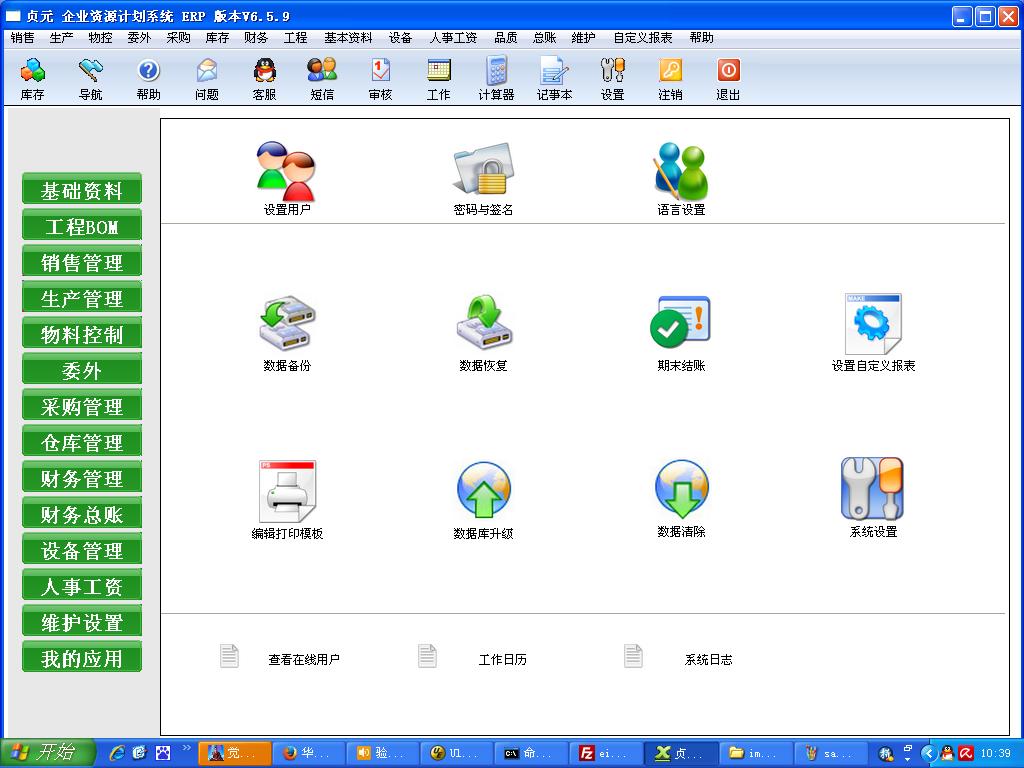Open 数据库升级 database upgrade icon

[x=483, y=500]
